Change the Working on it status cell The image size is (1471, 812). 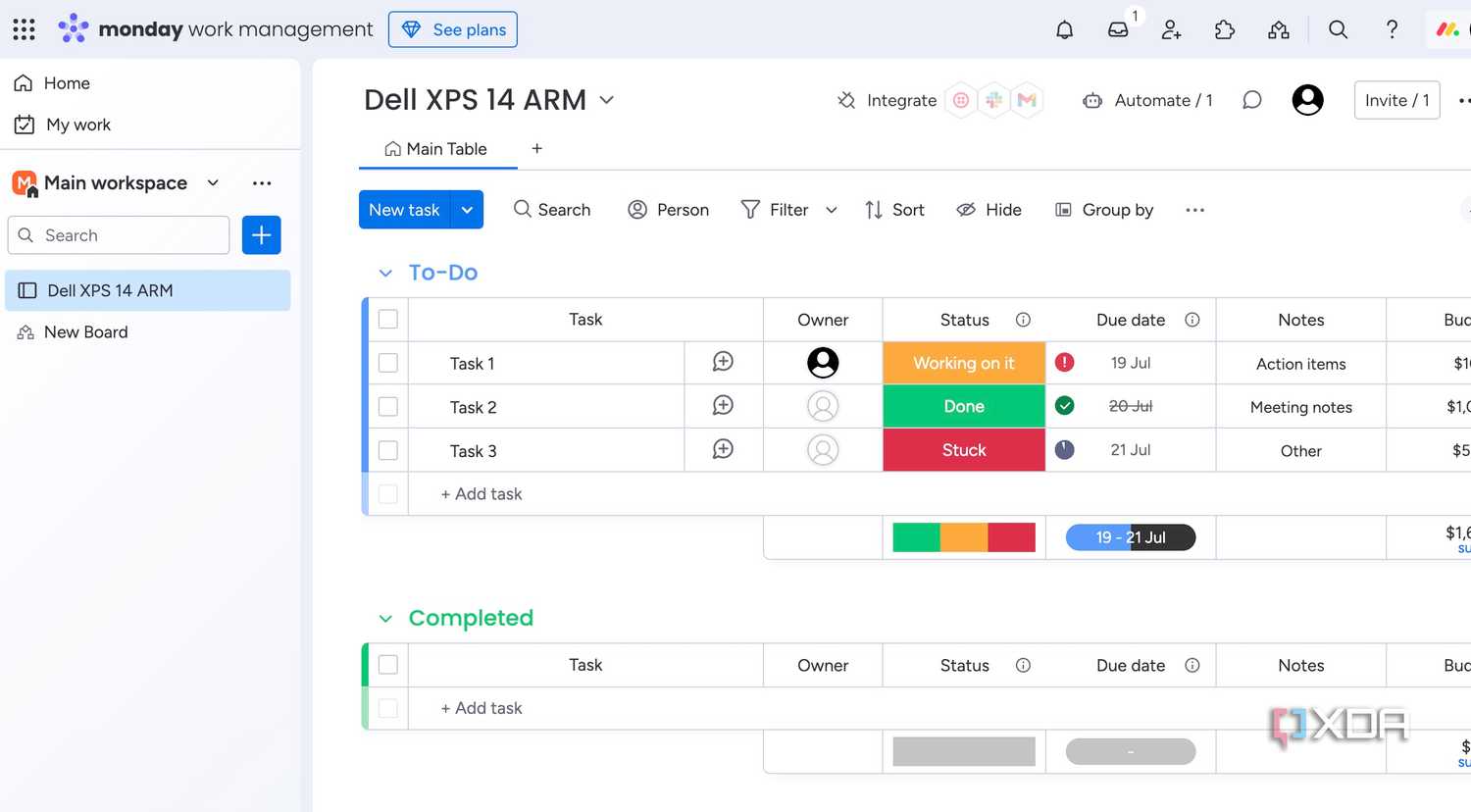[x=964, y=363]
